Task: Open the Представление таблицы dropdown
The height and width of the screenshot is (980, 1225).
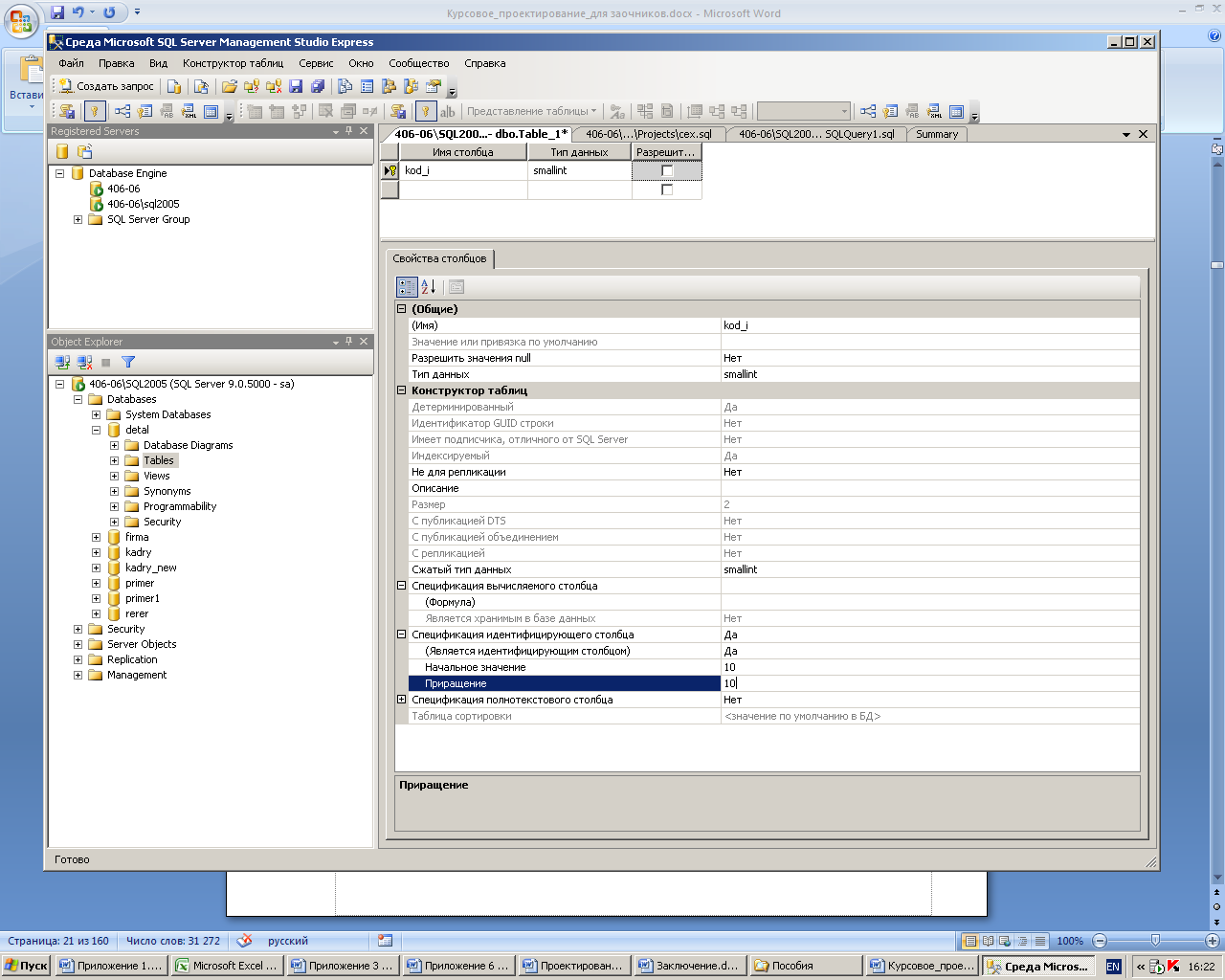Action: click(531, 111)
